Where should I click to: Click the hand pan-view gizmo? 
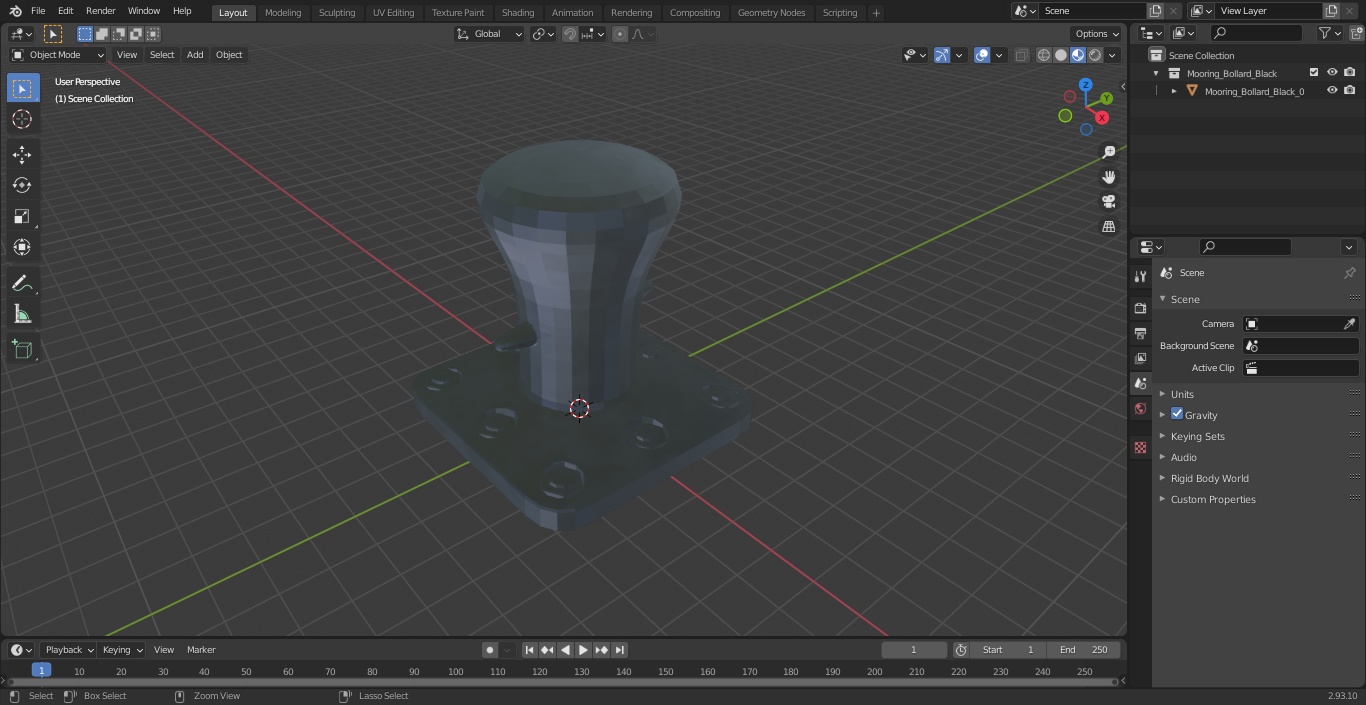1109,177
